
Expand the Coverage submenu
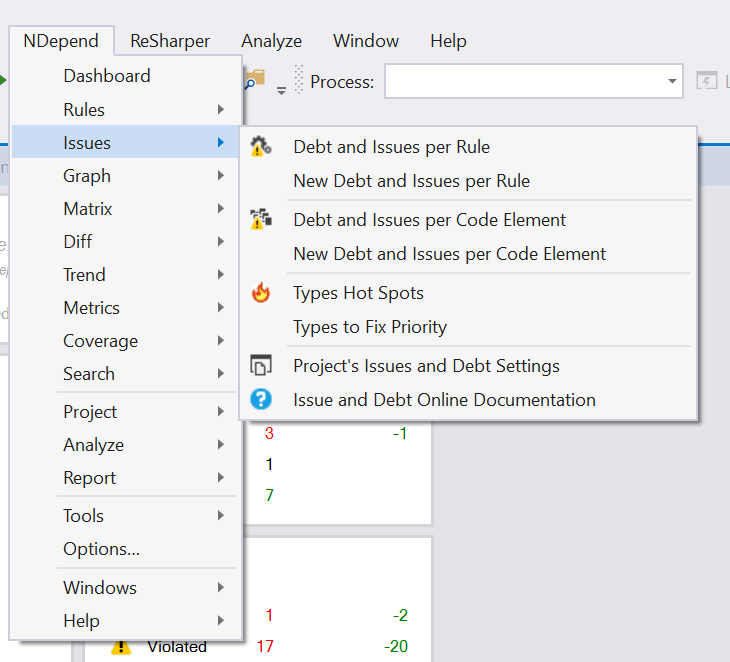coord(125,341)
